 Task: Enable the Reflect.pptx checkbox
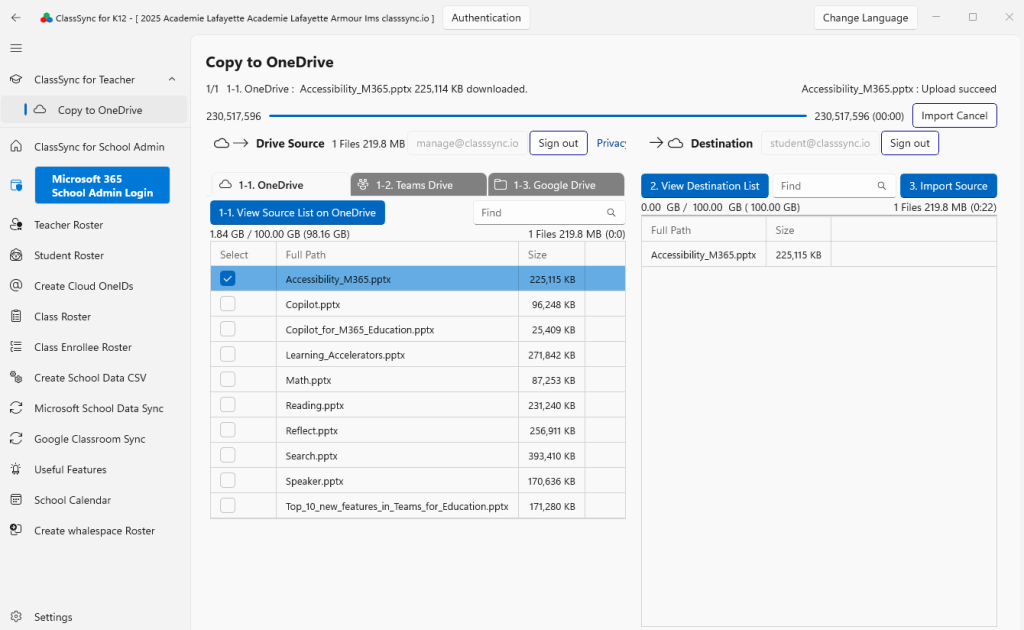pyautogui.click(x=227, y=430)
